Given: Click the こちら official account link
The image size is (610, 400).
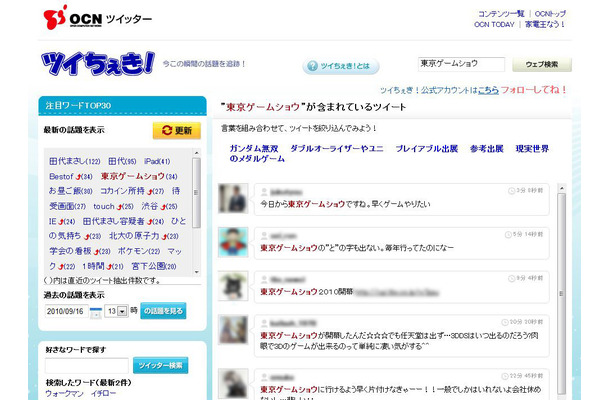Looking at the screenshot, I should pyautogui.click(x=488, y=89).
